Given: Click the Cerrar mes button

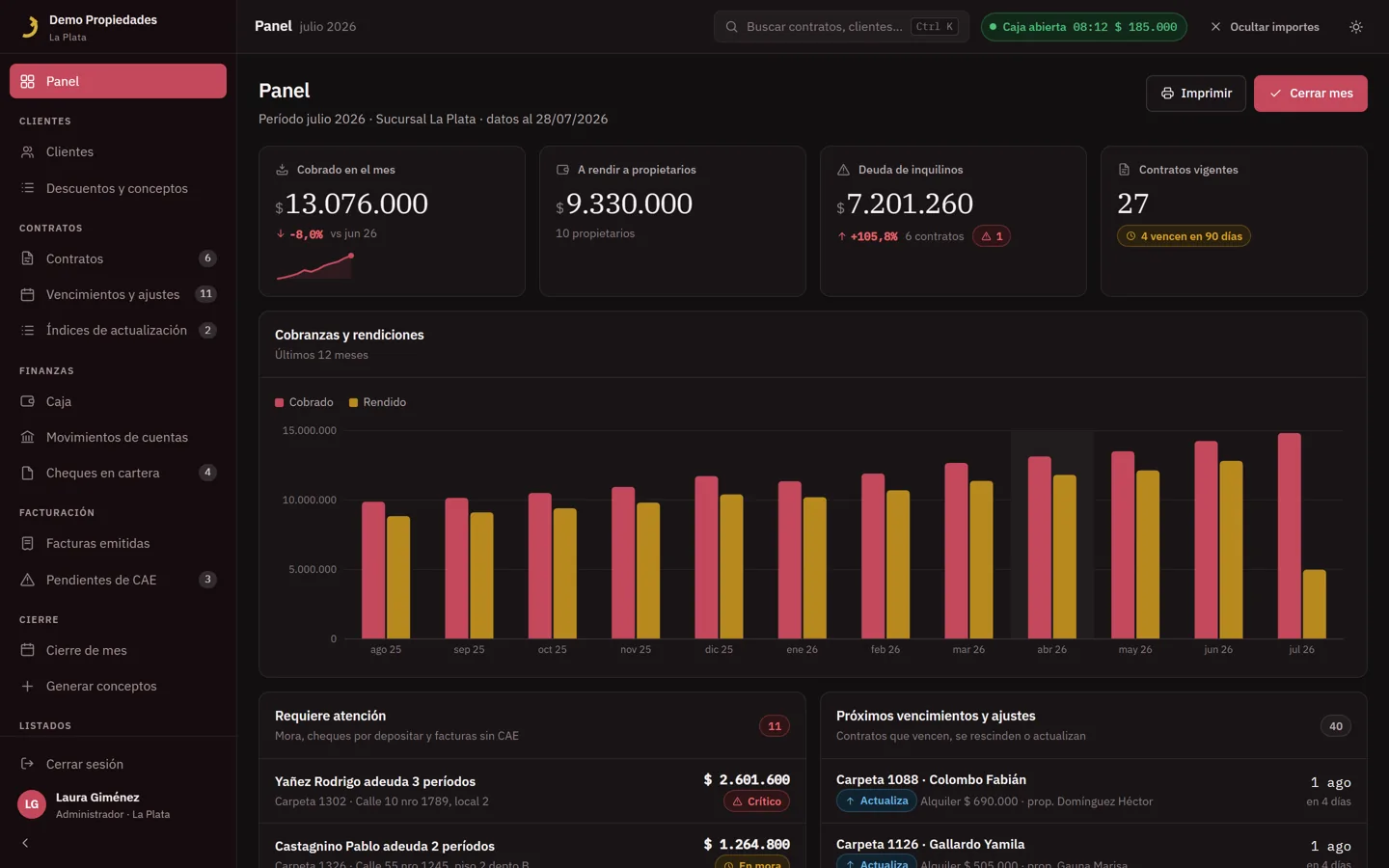Looking at the screenshot, I should [x=1311, y=94].
